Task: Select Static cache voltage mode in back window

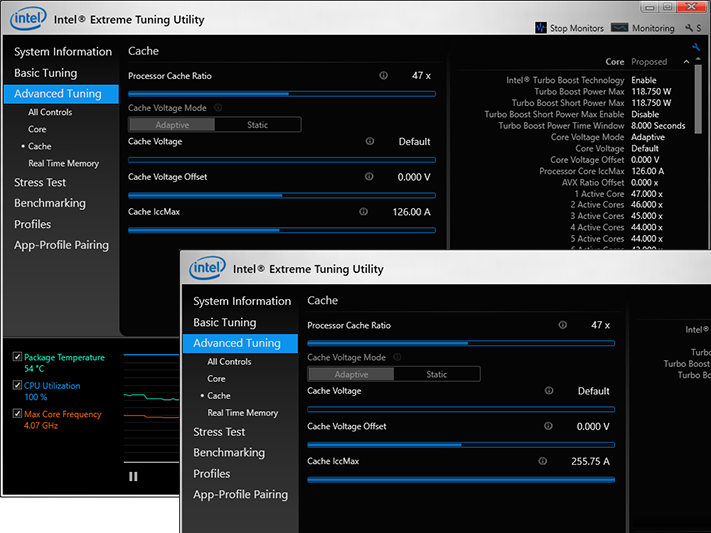Action: pos(258,125)
